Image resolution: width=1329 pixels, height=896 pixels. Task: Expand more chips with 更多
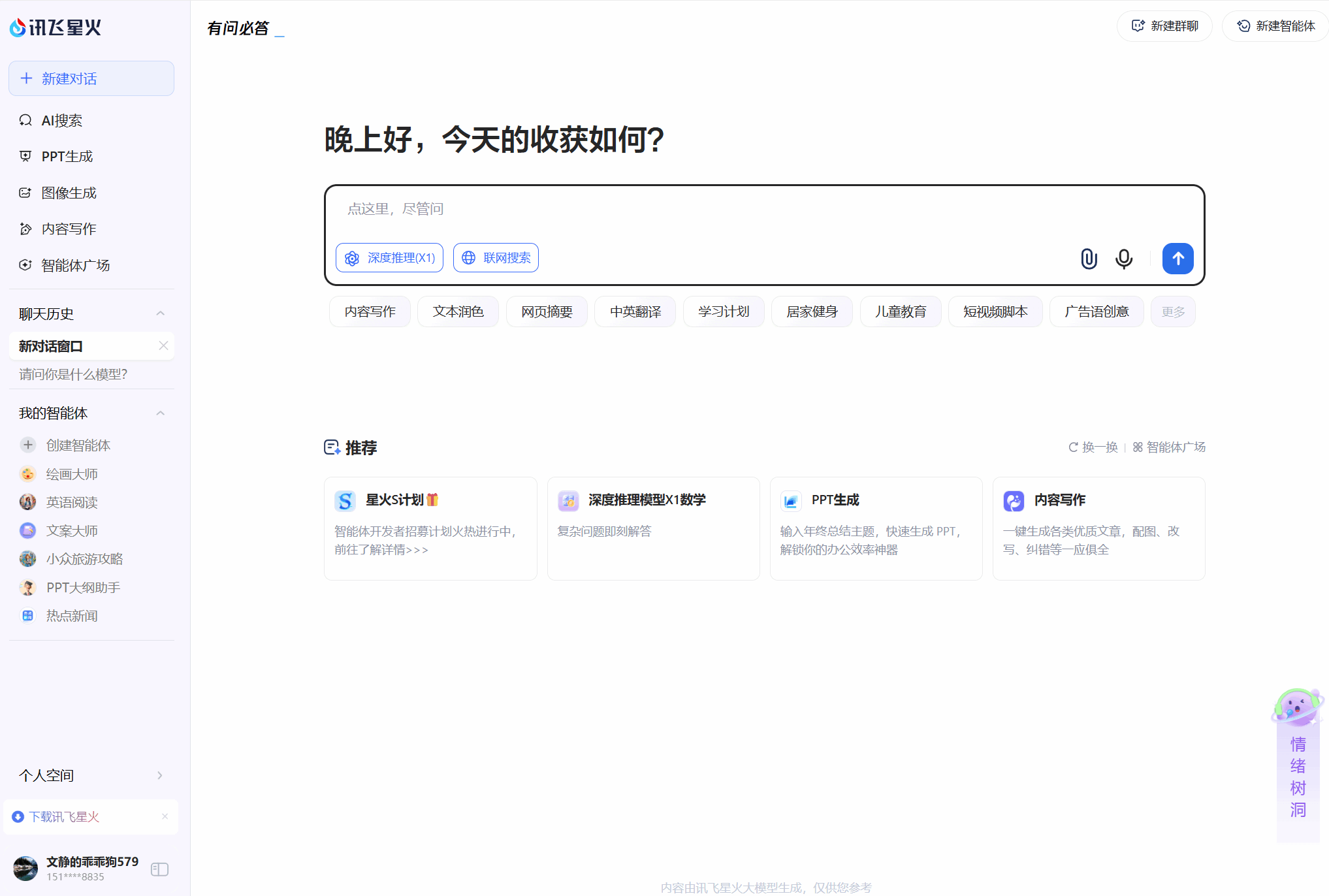point(1173,312)
